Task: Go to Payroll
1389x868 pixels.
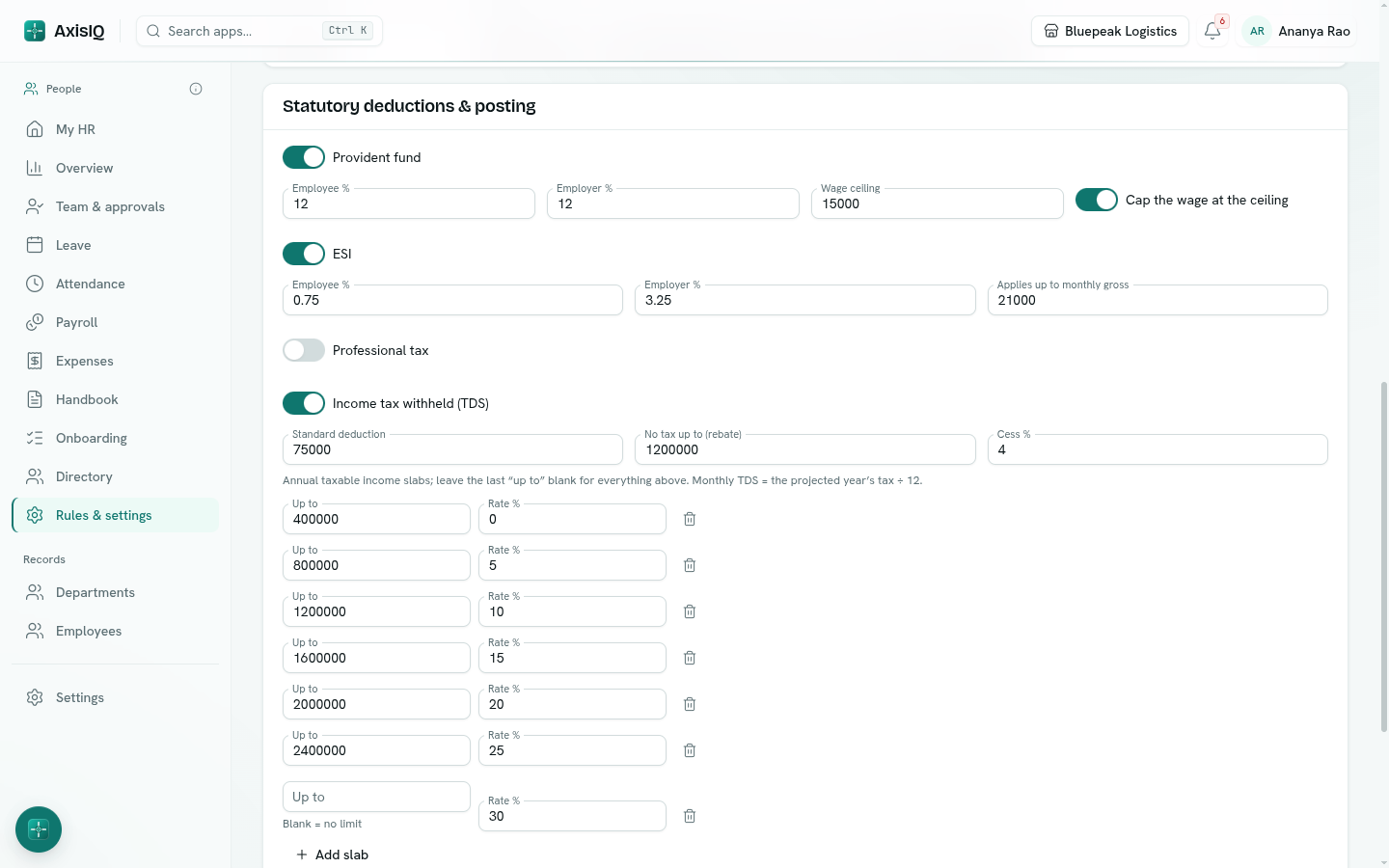Action: pos(115,322)
